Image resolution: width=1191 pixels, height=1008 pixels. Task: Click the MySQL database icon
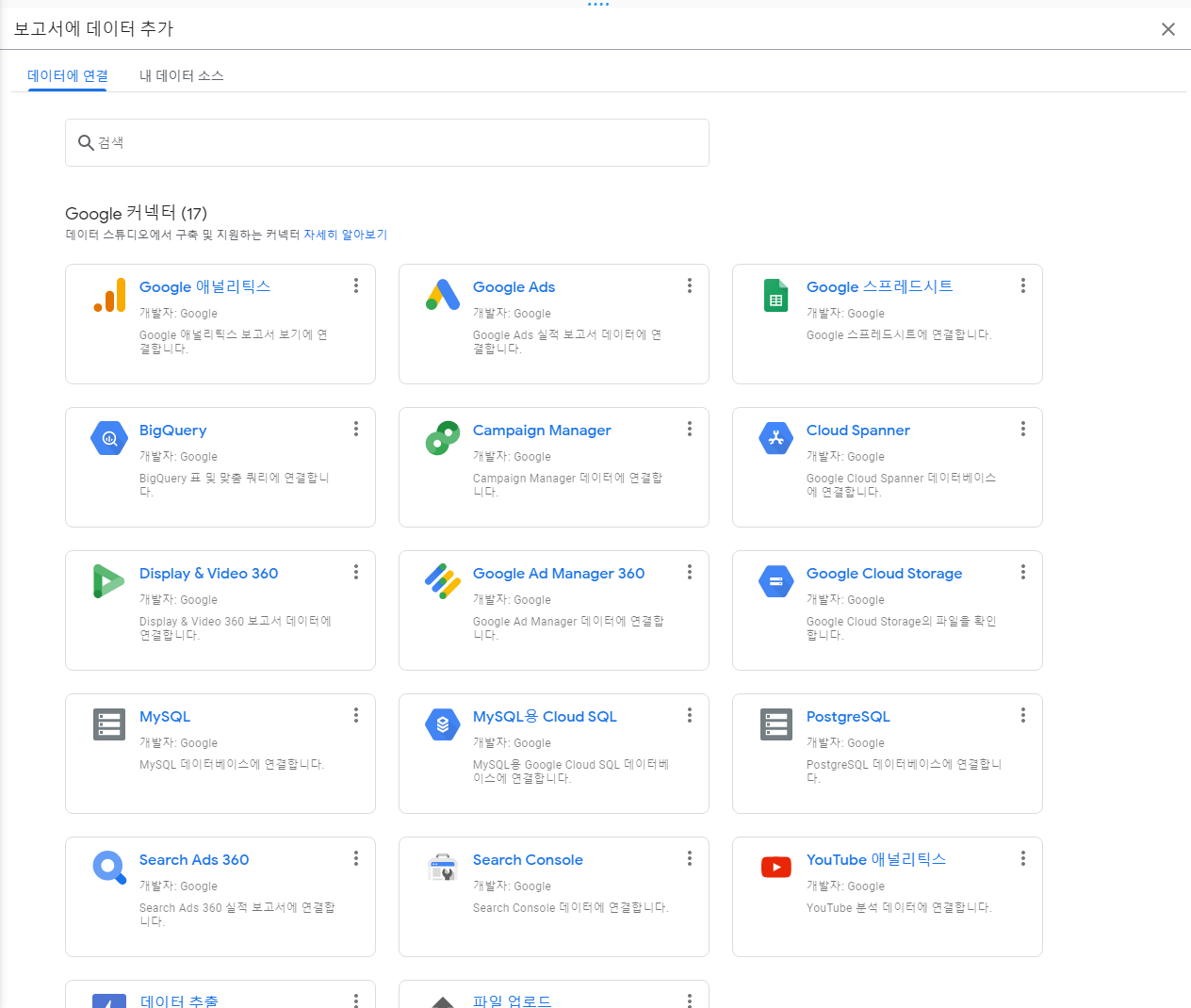(x=109, y=724)
